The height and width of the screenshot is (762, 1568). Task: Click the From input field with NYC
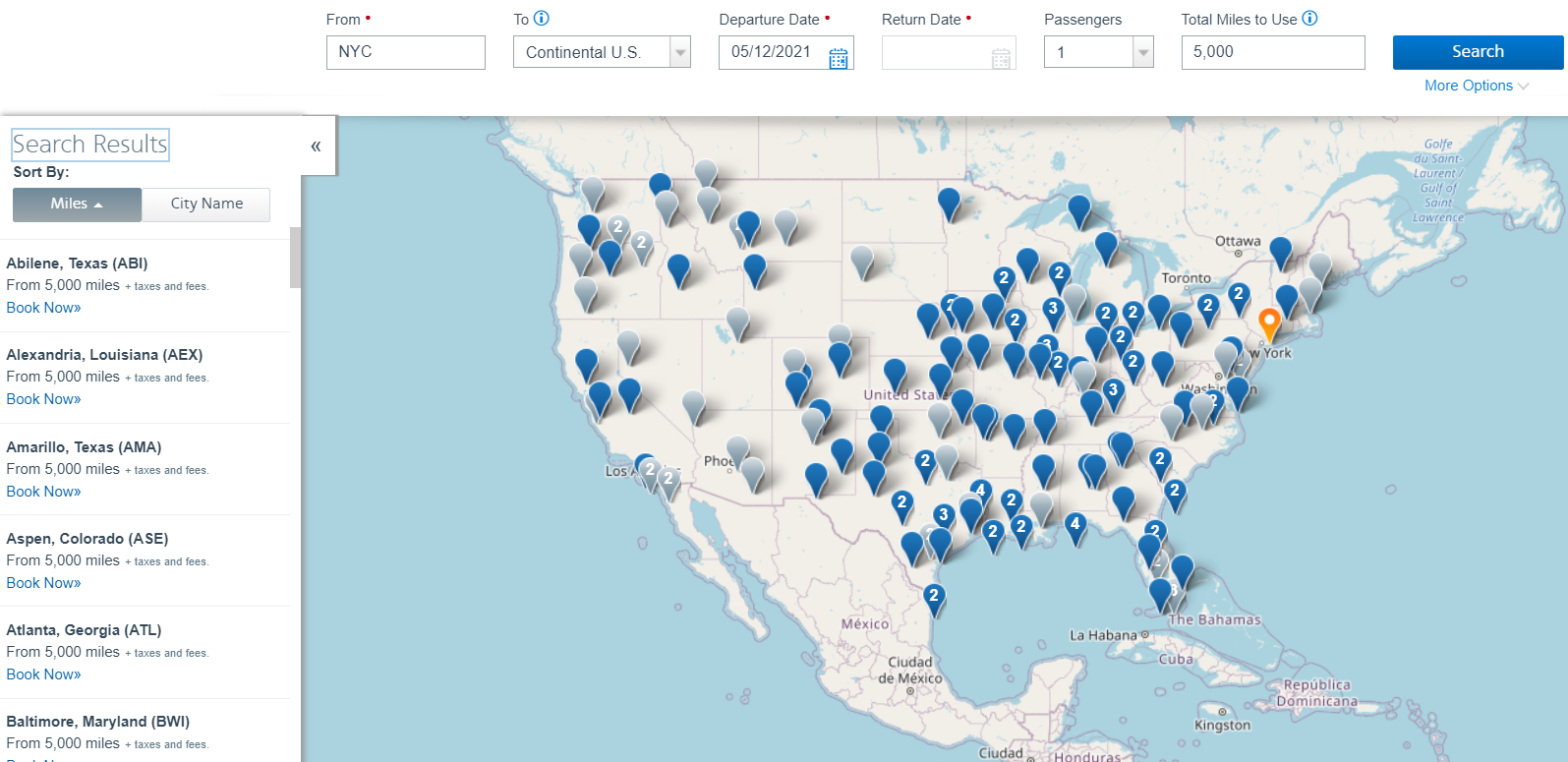click(405, 53)
